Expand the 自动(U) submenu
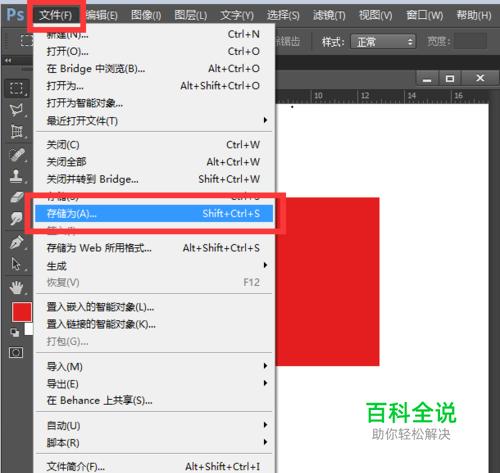 (x=154, y=425)
